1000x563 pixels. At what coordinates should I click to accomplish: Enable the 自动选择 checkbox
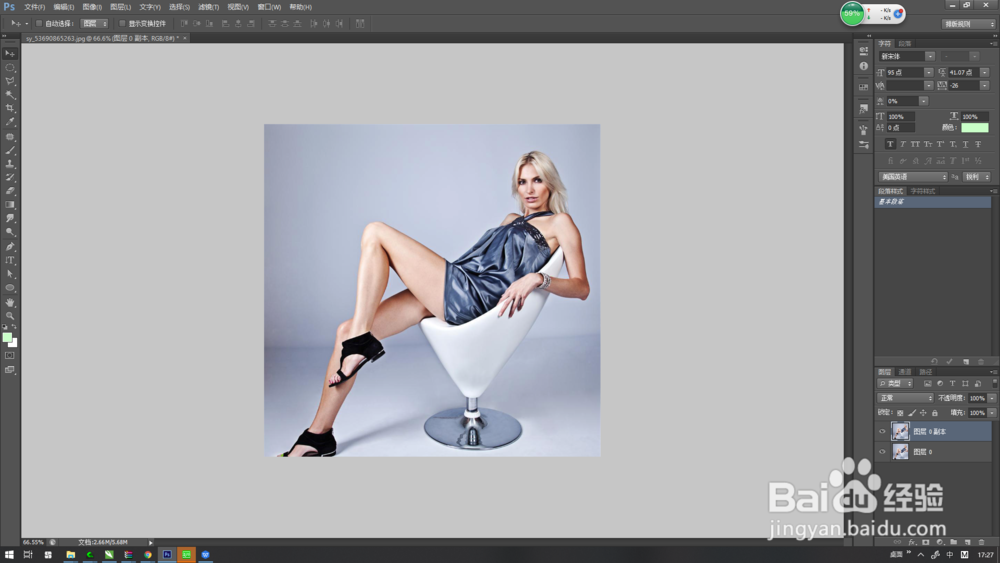pos(39,24)
